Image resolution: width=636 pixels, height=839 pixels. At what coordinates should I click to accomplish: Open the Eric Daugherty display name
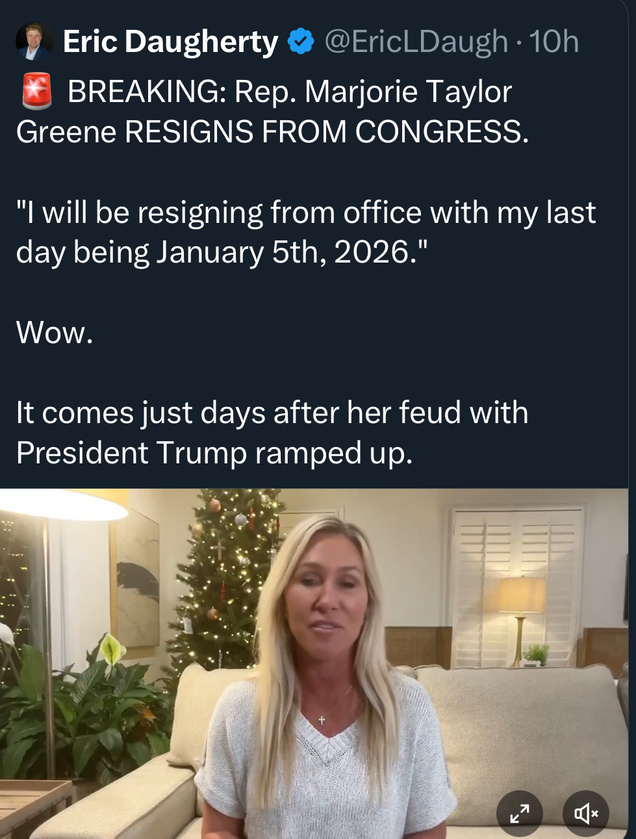click(170, 42)
